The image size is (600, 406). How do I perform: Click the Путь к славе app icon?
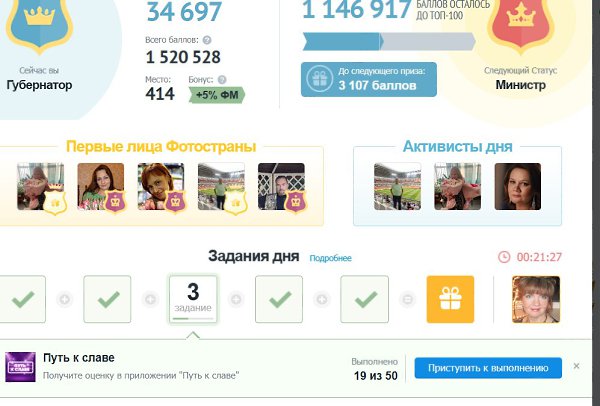[x=20, y=367]
